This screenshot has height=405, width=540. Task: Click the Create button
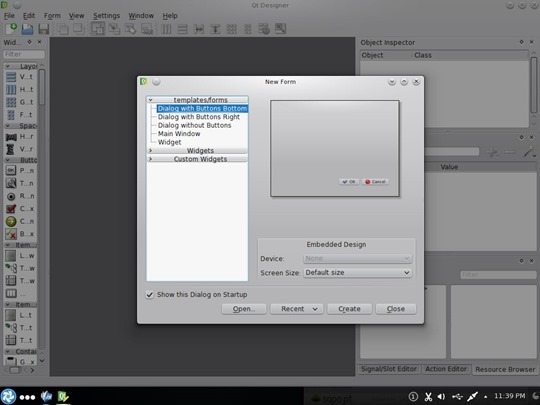pos(350,309)
